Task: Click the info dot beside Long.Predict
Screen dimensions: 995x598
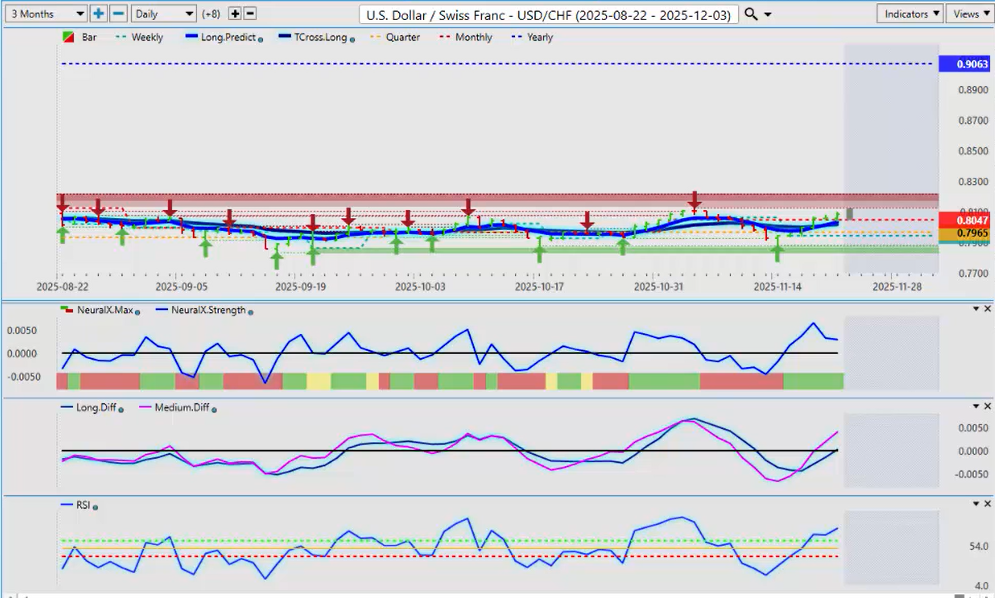Action: pos(260,38)
